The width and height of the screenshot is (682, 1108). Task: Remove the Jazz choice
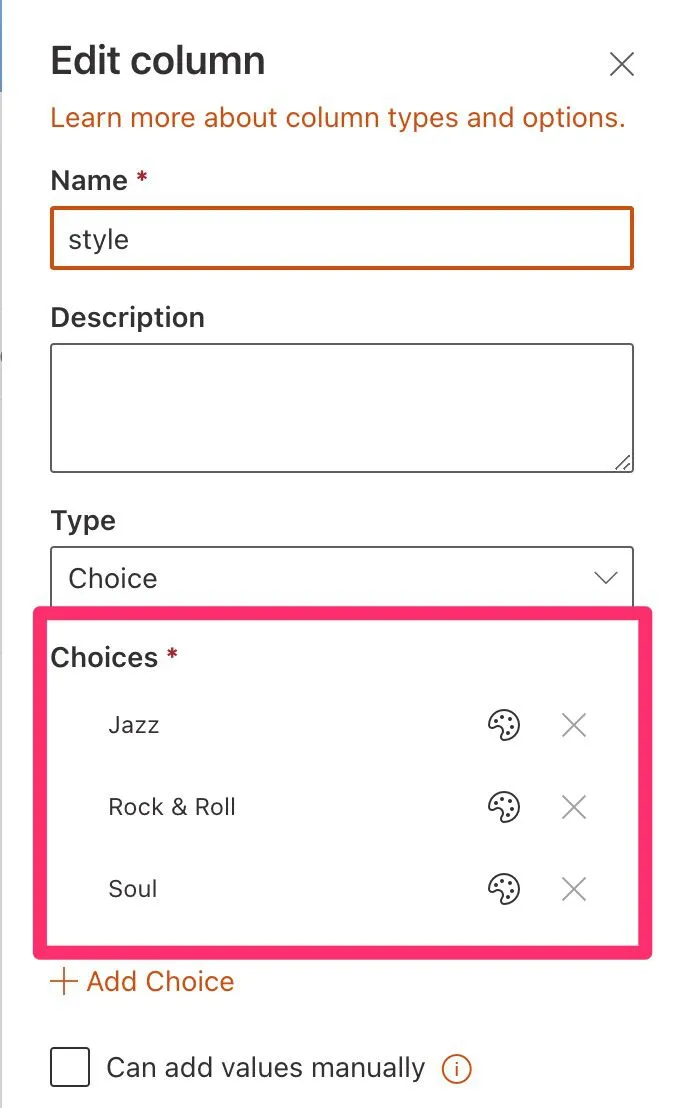pyautogui.click(x=574, y=725)
